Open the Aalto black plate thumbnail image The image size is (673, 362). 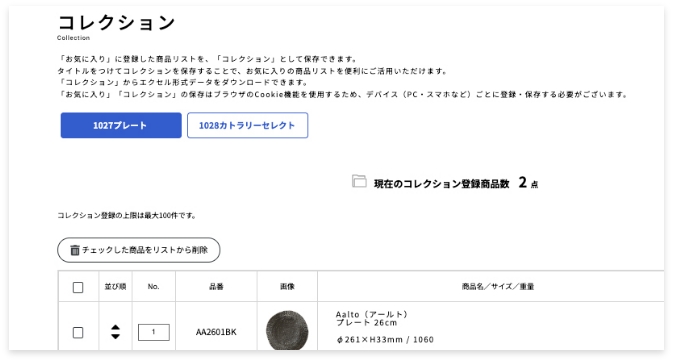[287, 330]
